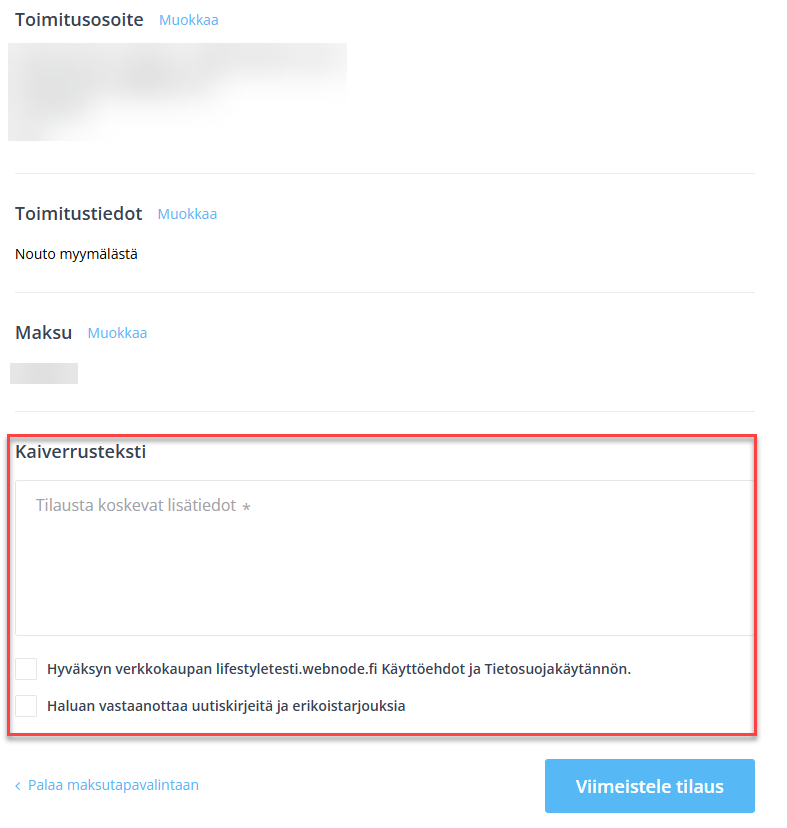This screenshot has width=787, height=828.
Task: Click the Haluan vastaanottaa uutiskirjeitä label
Action: (226, 706)
